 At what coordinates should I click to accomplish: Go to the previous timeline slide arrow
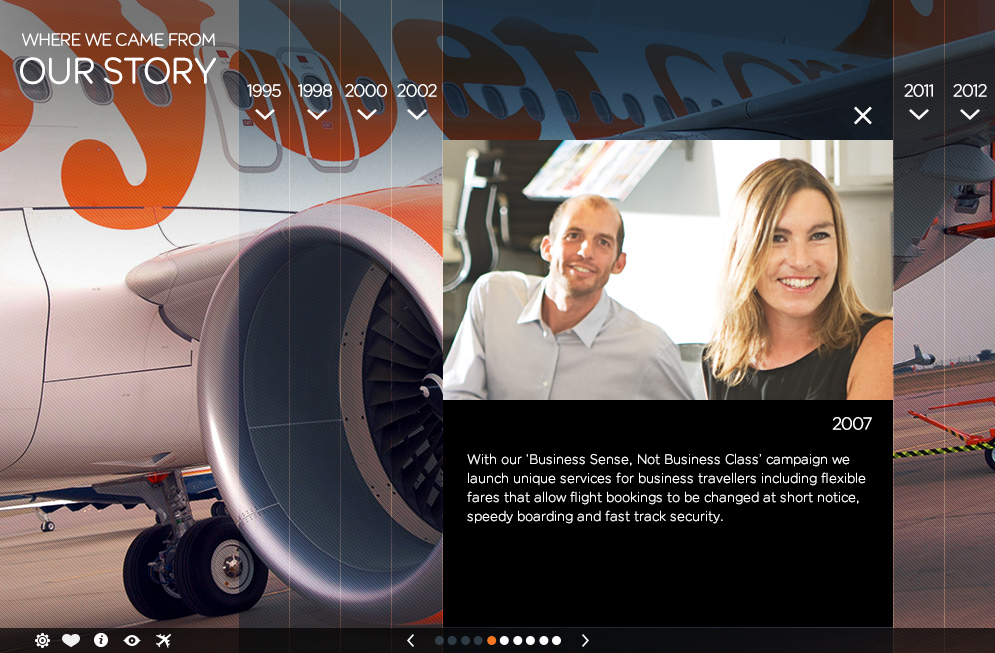410,641
